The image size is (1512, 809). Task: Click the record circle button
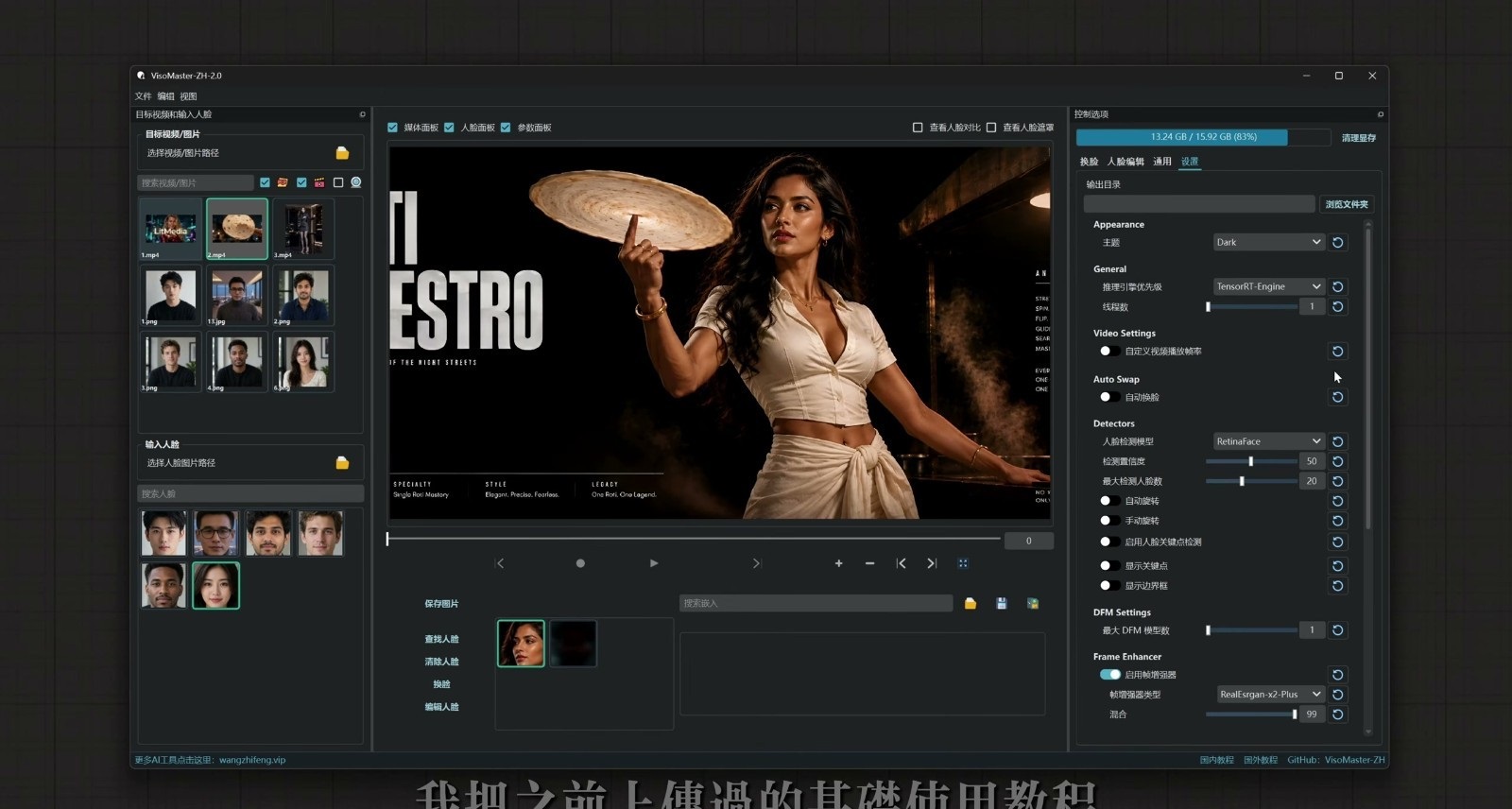(580, 563)
